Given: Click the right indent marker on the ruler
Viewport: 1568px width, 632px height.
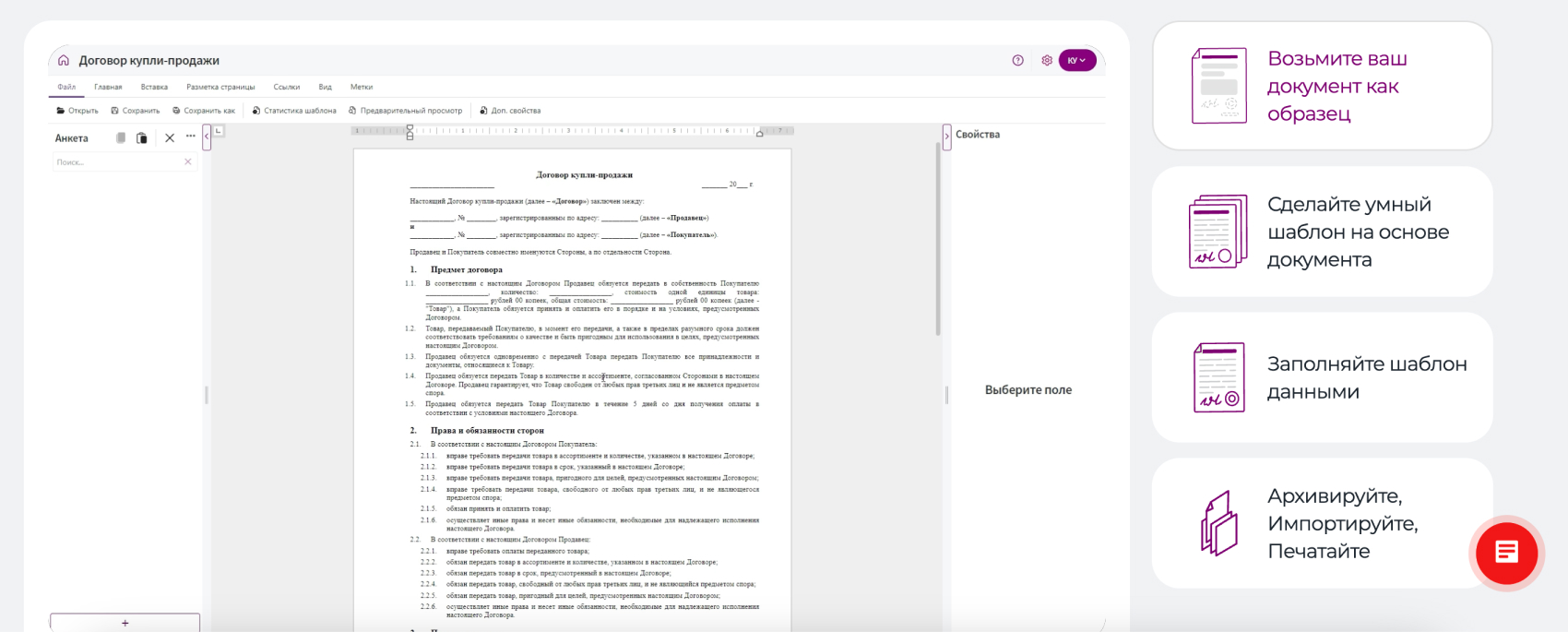Looking at the screenshot, I should click(759, 134).
